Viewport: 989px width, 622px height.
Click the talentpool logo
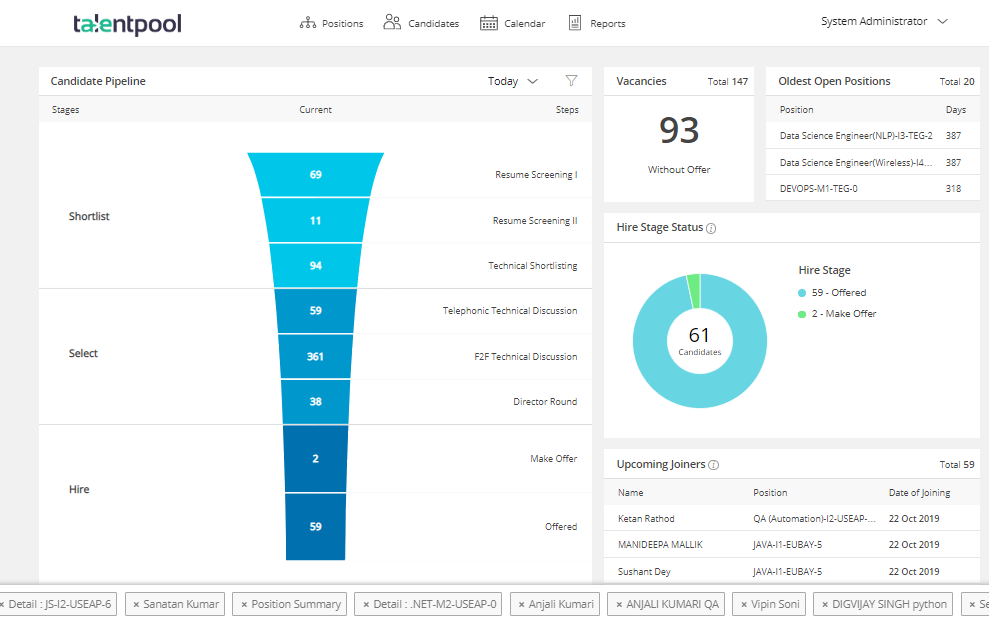pyautogui.click(x=127, y=24)
